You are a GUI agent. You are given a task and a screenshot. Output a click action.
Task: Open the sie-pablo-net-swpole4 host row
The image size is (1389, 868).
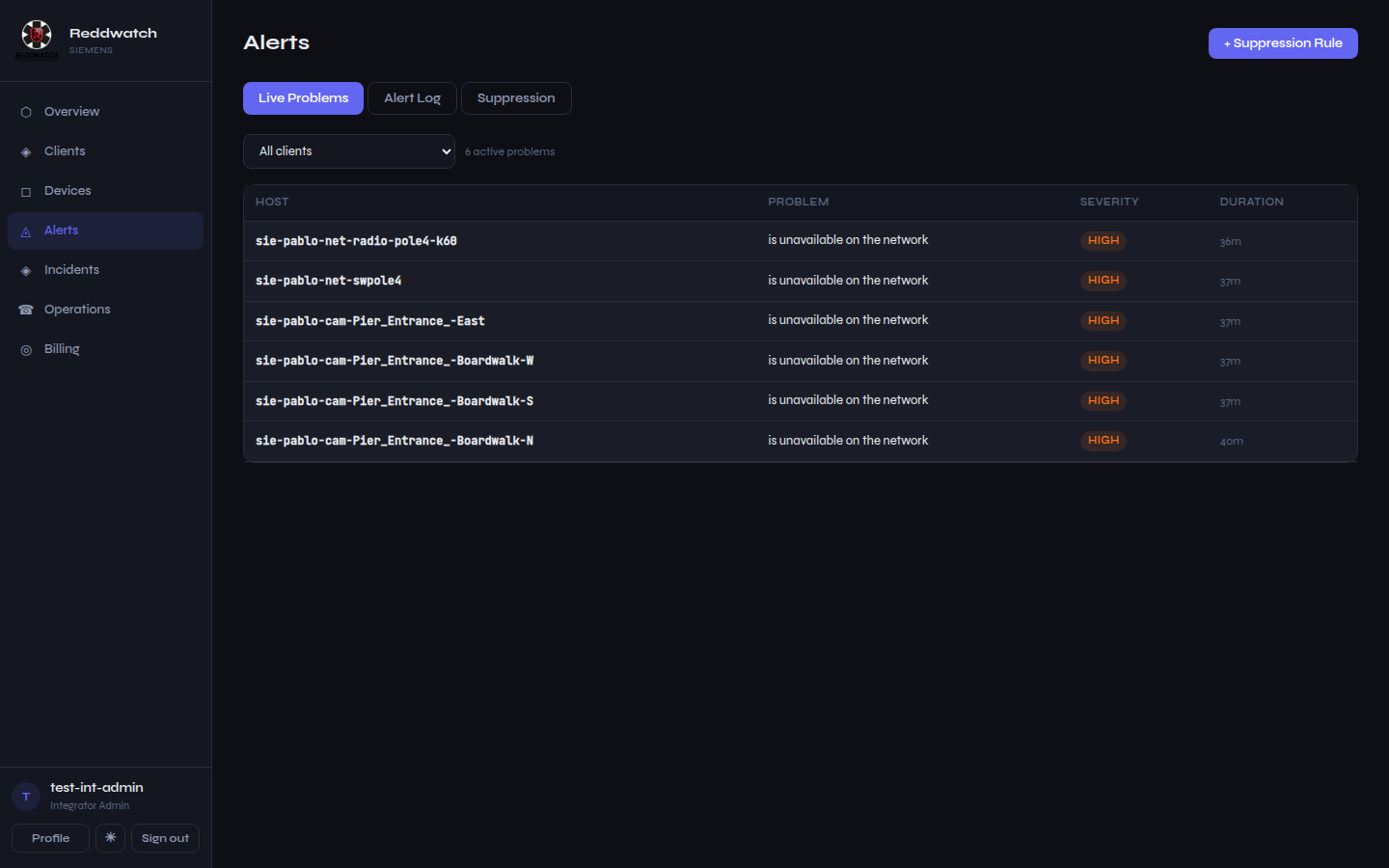click(x=800, y=281)
